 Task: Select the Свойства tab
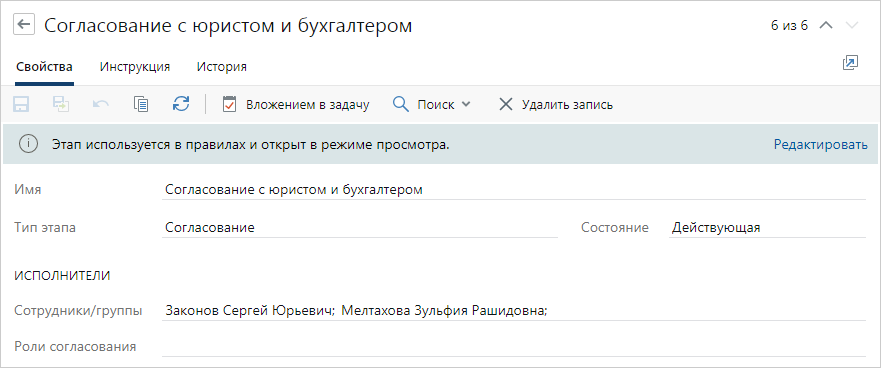pos(44,67)
